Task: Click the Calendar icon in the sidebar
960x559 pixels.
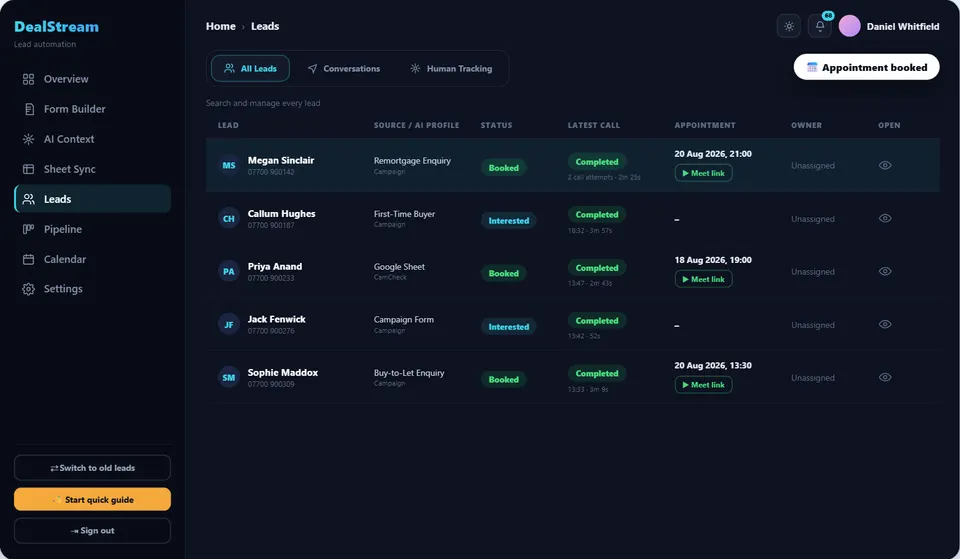Action: pyautogui.click(x=28, y=259)
